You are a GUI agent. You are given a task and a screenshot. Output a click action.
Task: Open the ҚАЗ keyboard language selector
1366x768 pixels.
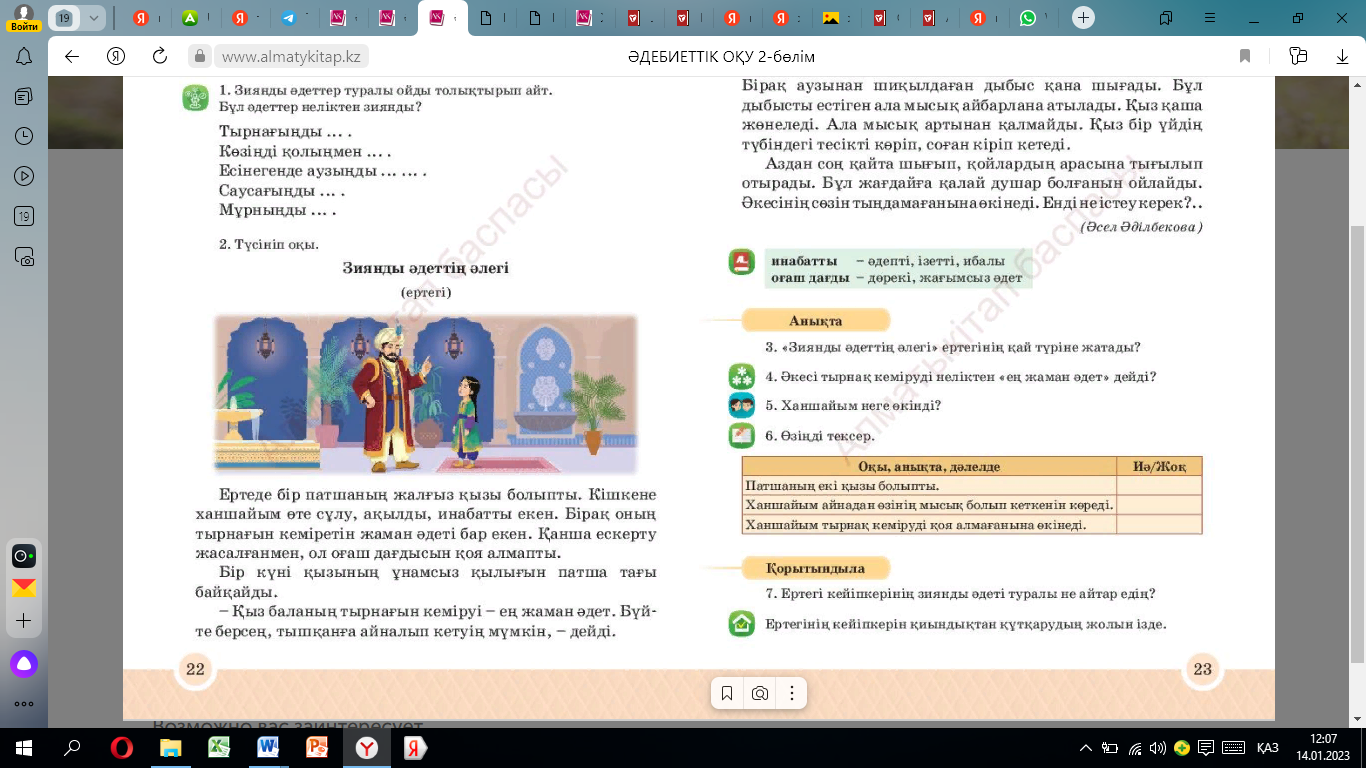1268,748
